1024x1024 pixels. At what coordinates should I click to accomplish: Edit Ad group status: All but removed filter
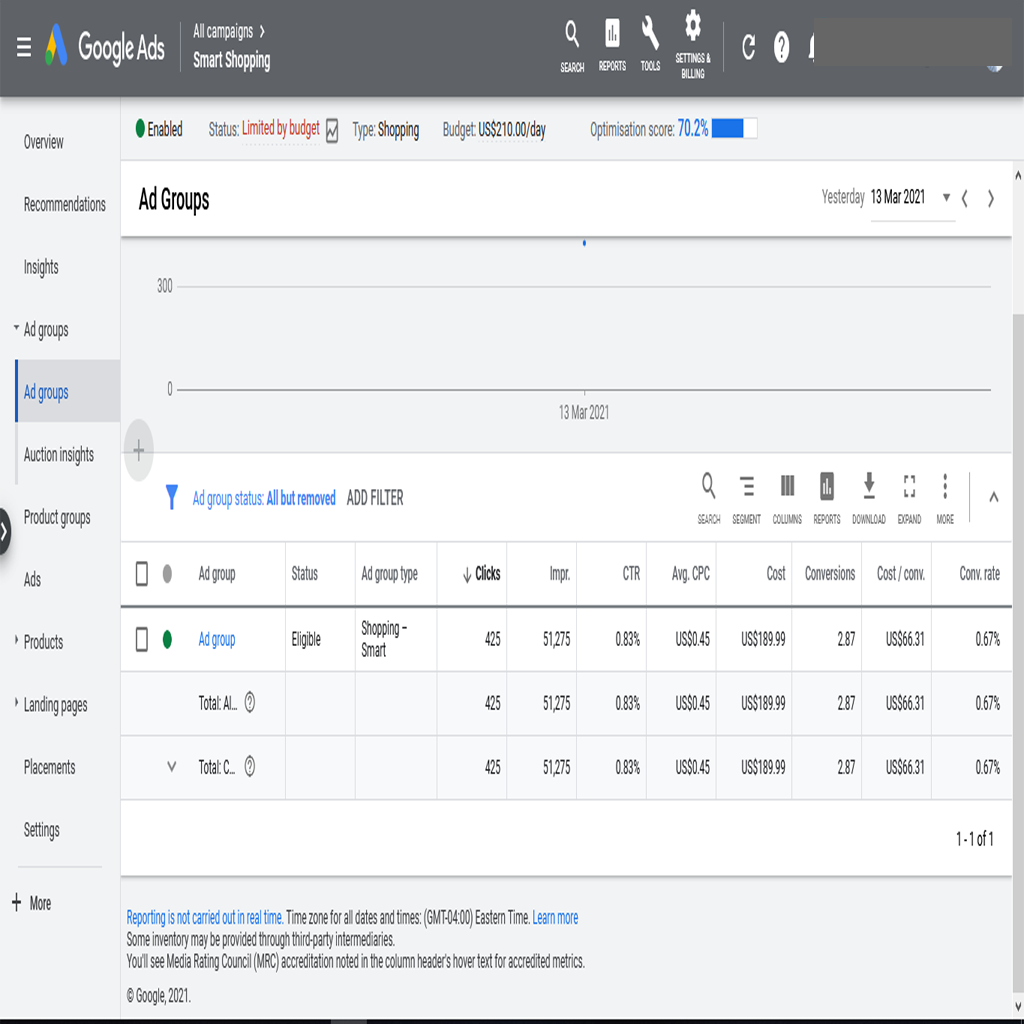[264, 498]
